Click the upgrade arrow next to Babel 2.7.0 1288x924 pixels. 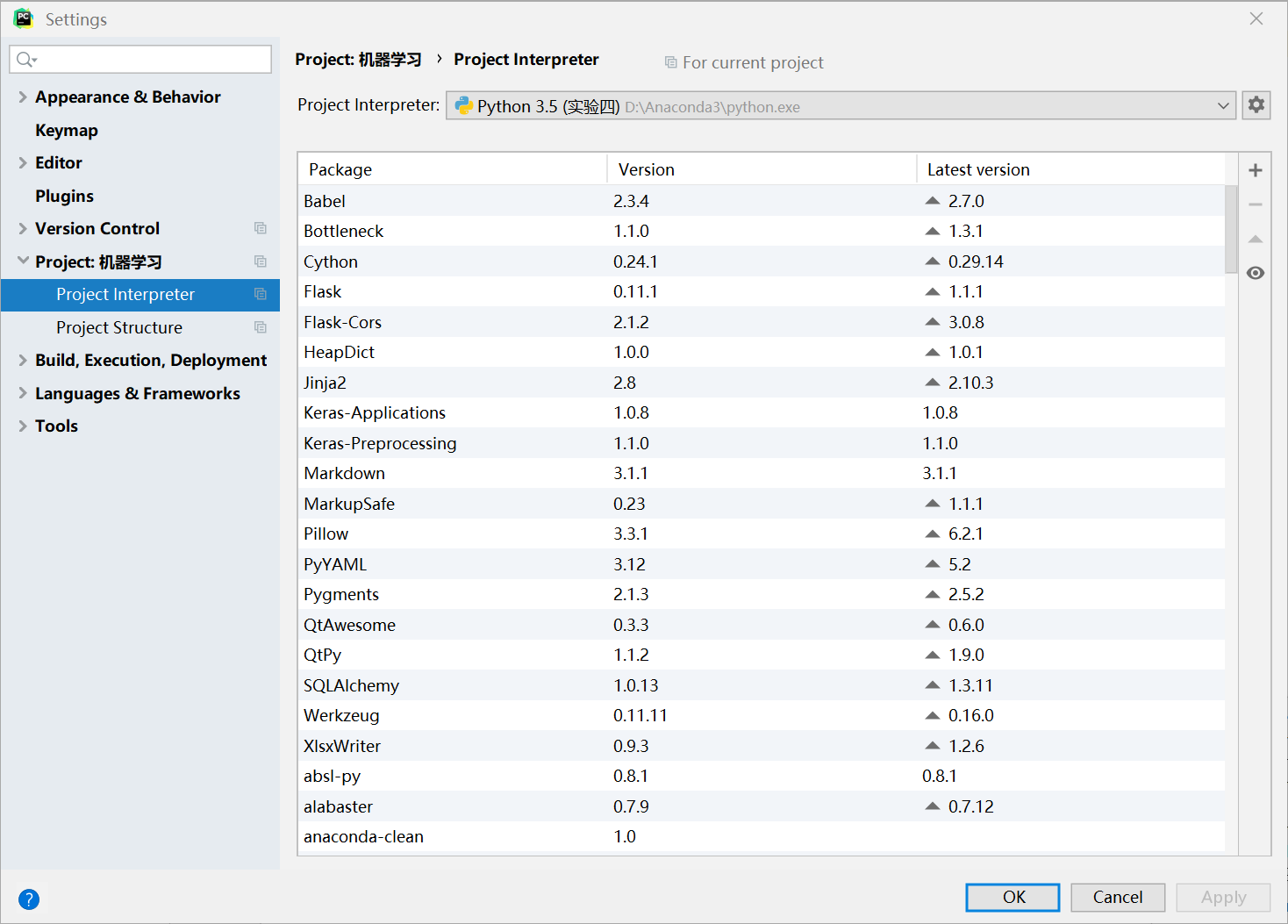[x=933, y=201]
